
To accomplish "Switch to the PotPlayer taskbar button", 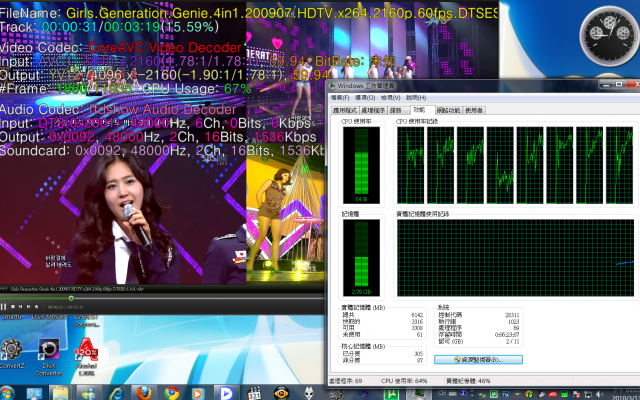I will coord(226,393).
